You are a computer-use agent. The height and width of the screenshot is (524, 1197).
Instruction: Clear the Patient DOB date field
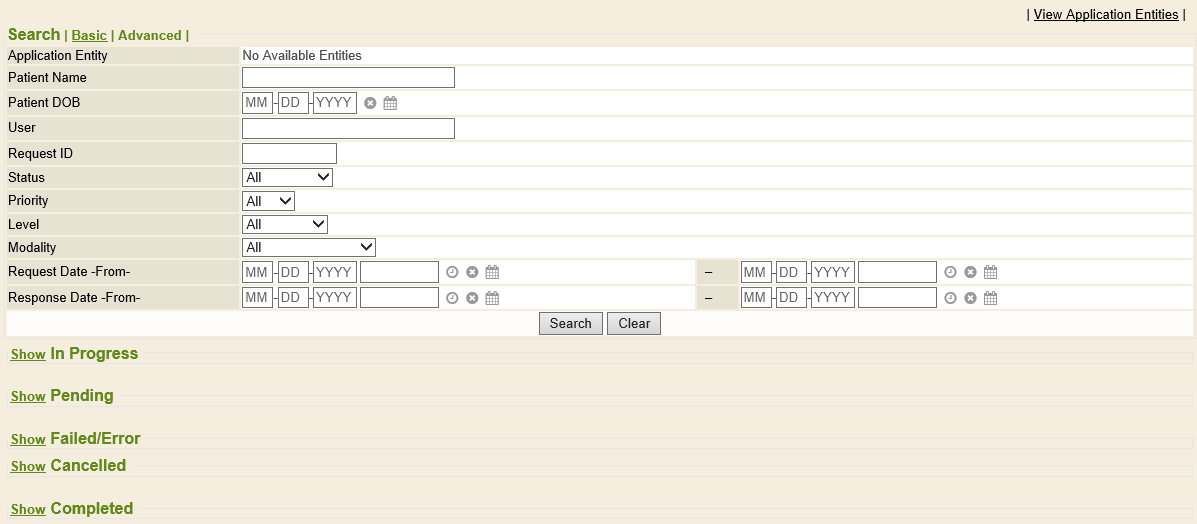tap(370, 103)
